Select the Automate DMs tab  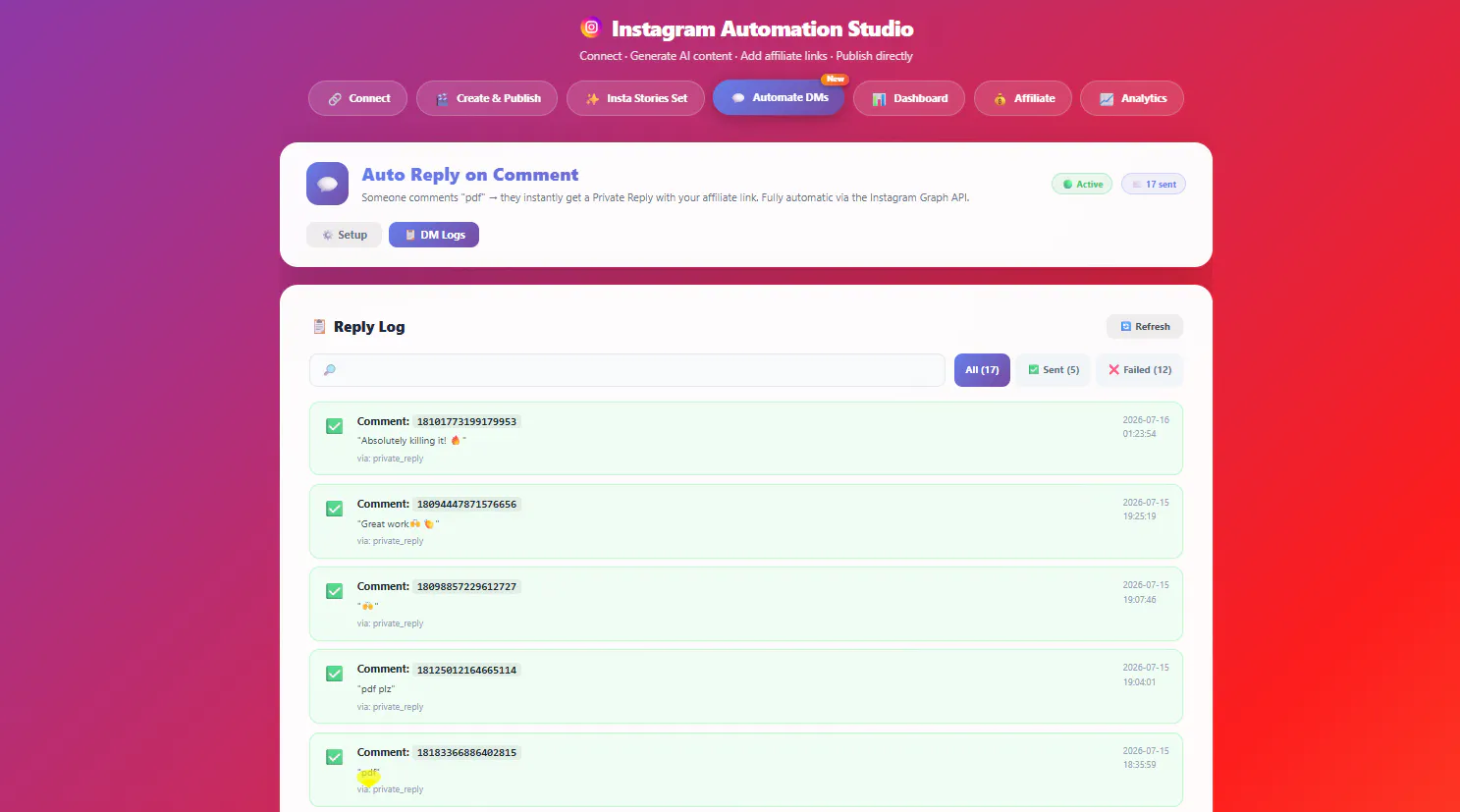(x=779, y=97)
